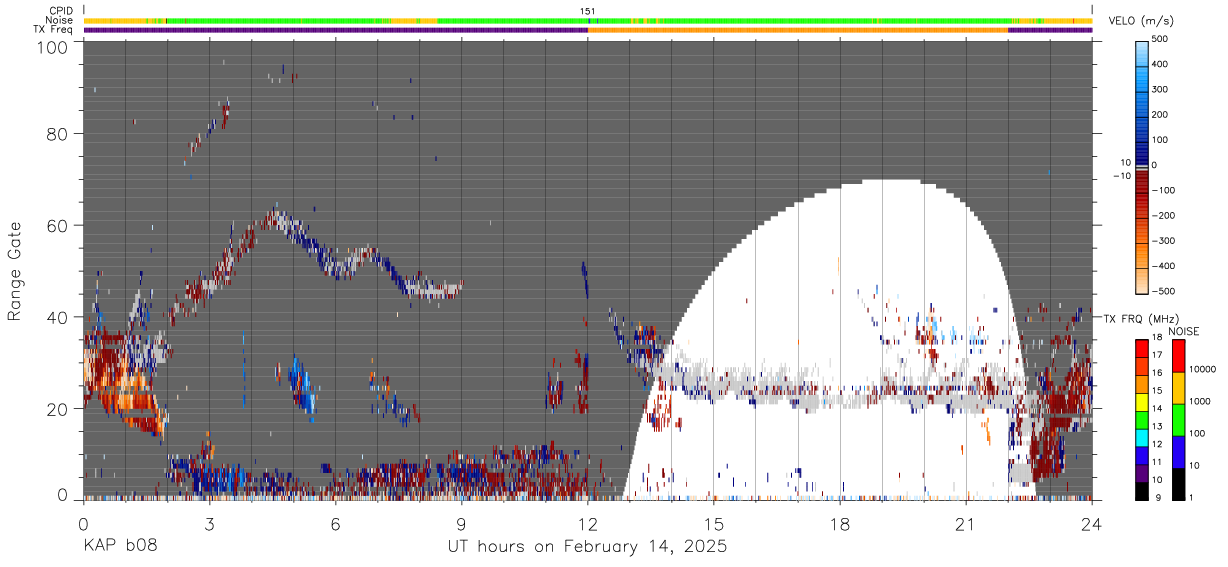Click 'UT hours on February 14, 2025' title
Screen dimensions: 1228x567
tap(586, 547)
